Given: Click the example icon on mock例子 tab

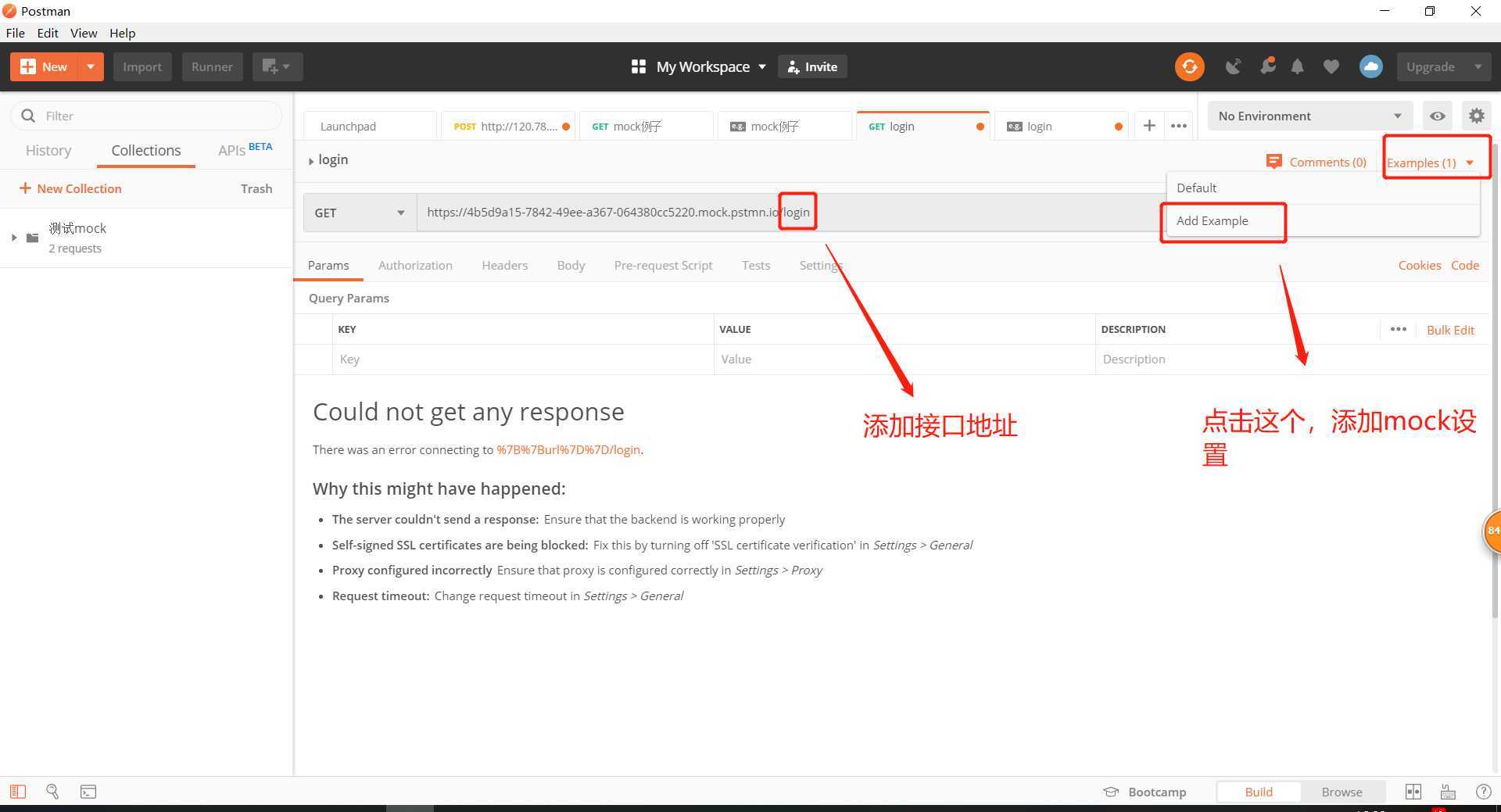Looking at the screenshot, I should [737, 127].
